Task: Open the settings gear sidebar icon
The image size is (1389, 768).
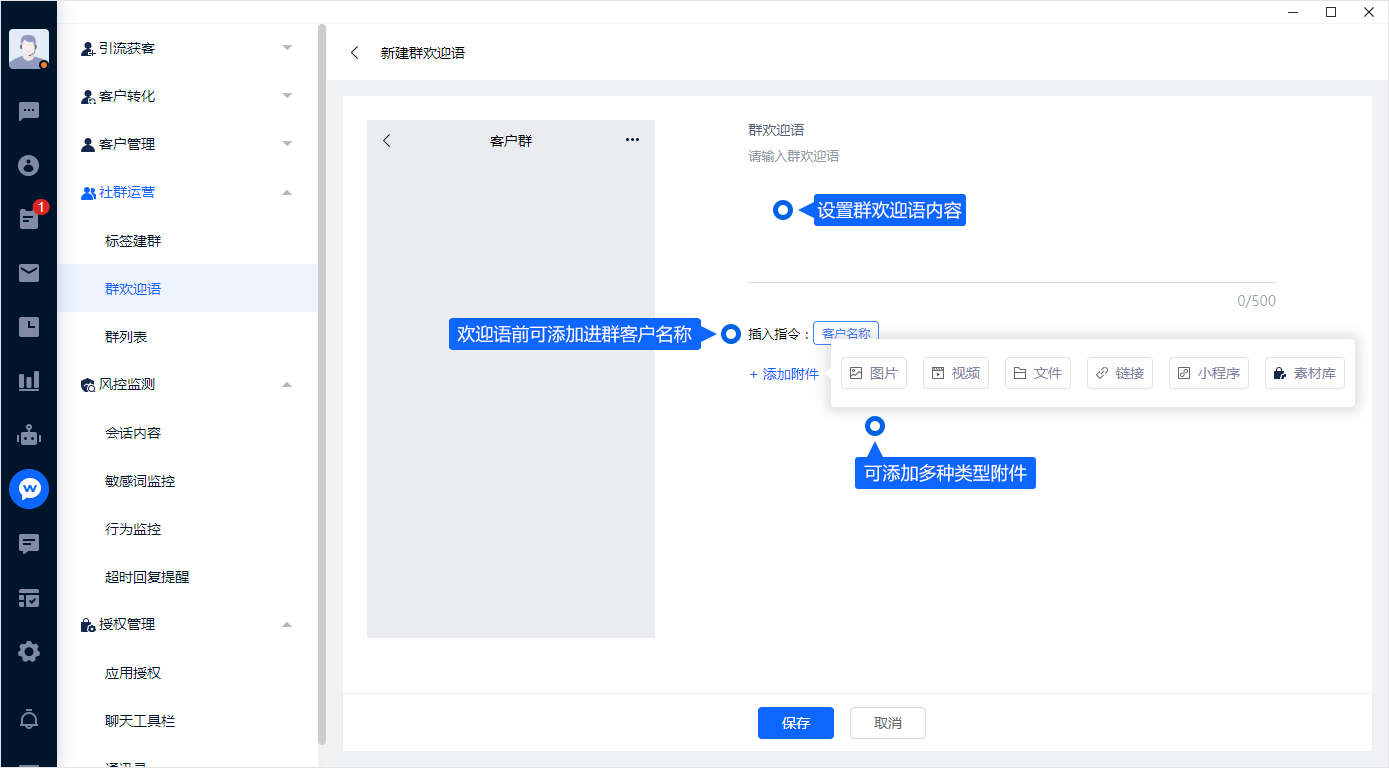Action: pos(29,652)
